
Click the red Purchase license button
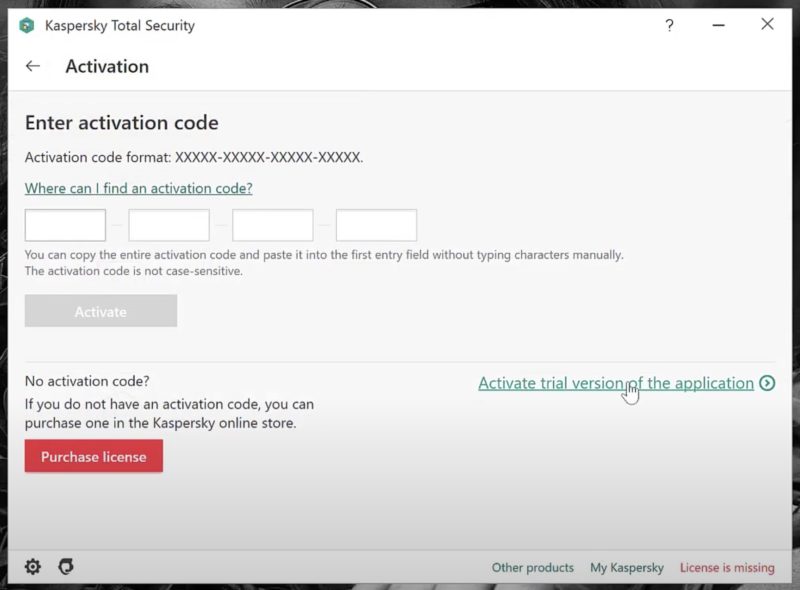coord(94,457)
